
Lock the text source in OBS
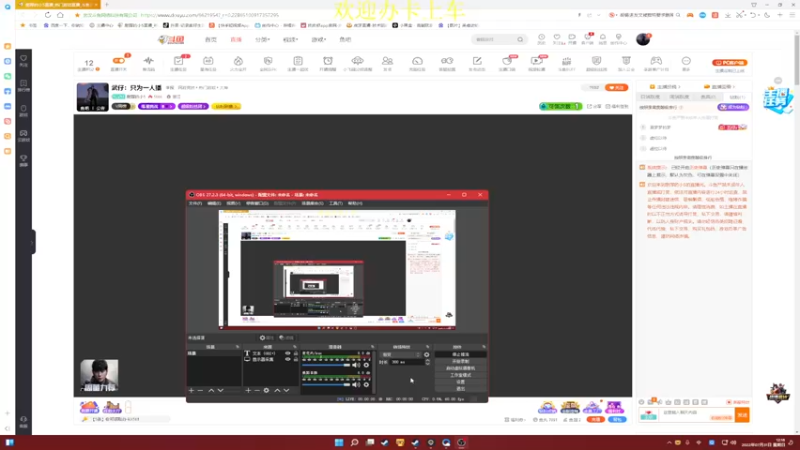[295, 353]
